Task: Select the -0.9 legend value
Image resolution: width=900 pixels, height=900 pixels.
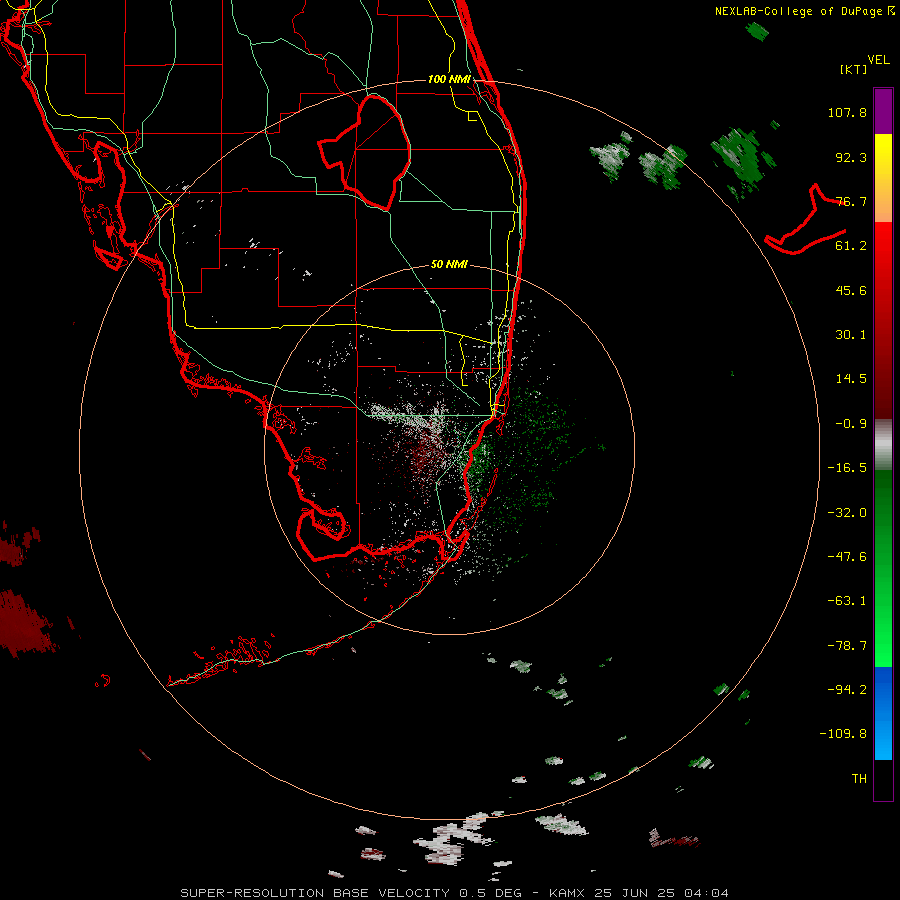Action: pos(851,424)
